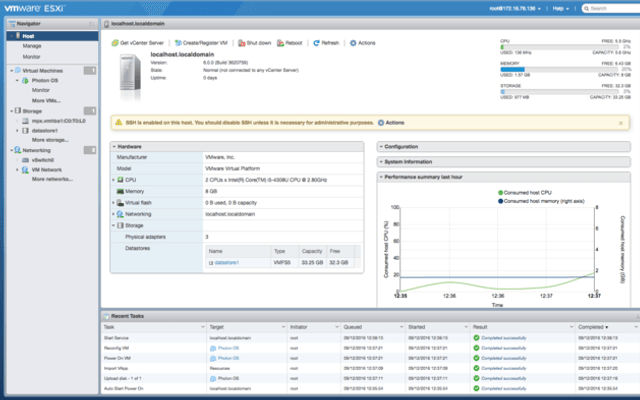Select Monitor under Host

(31, 57)
